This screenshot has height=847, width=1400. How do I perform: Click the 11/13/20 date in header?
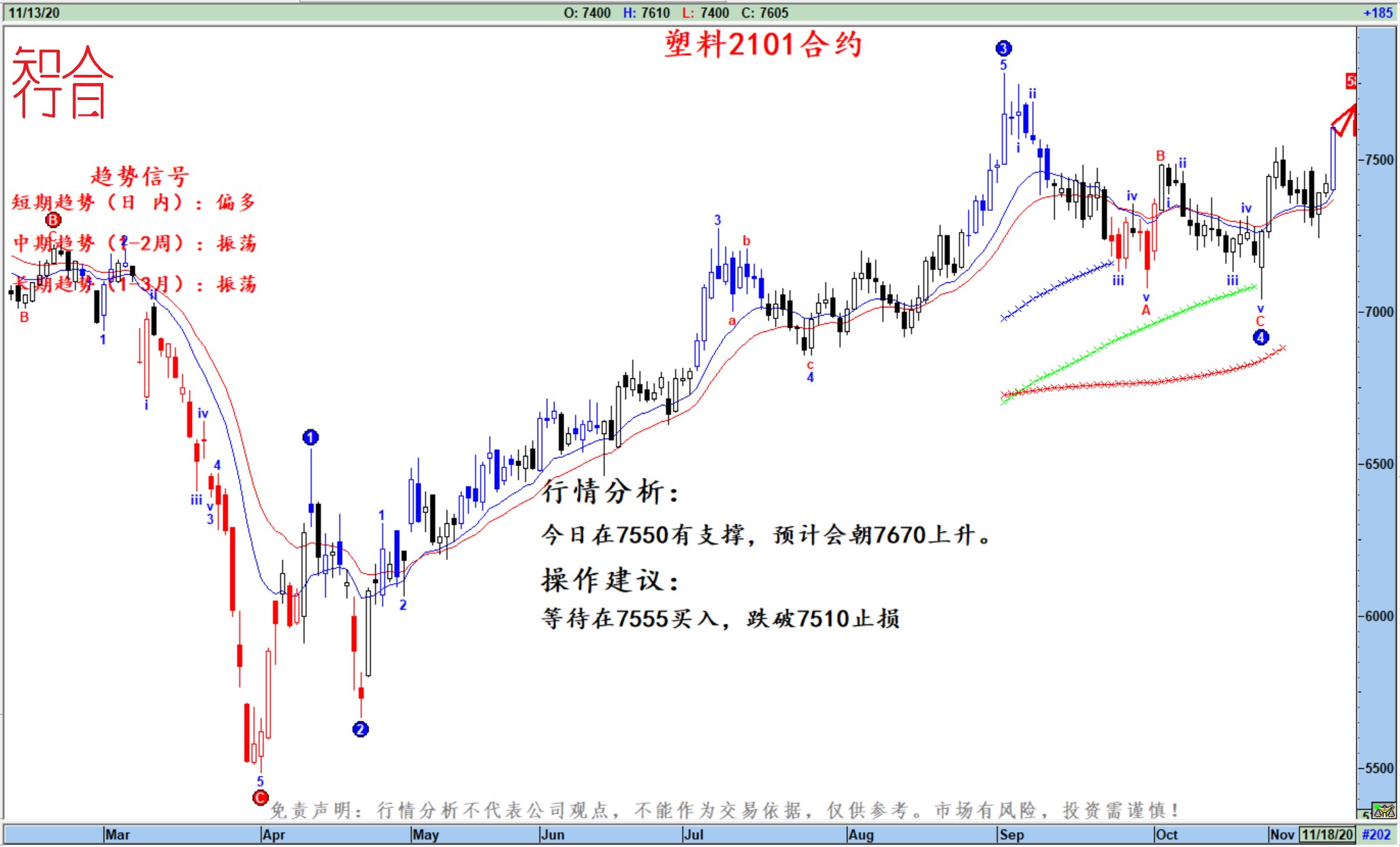tap(33, 13)
